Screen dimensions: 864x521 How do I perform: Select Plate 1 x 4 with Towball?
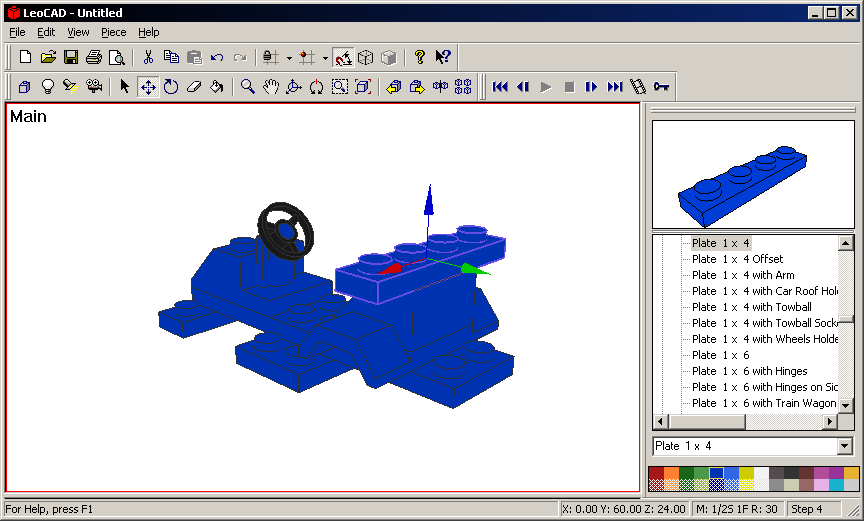pyautogui.click(x=751, y=307)
